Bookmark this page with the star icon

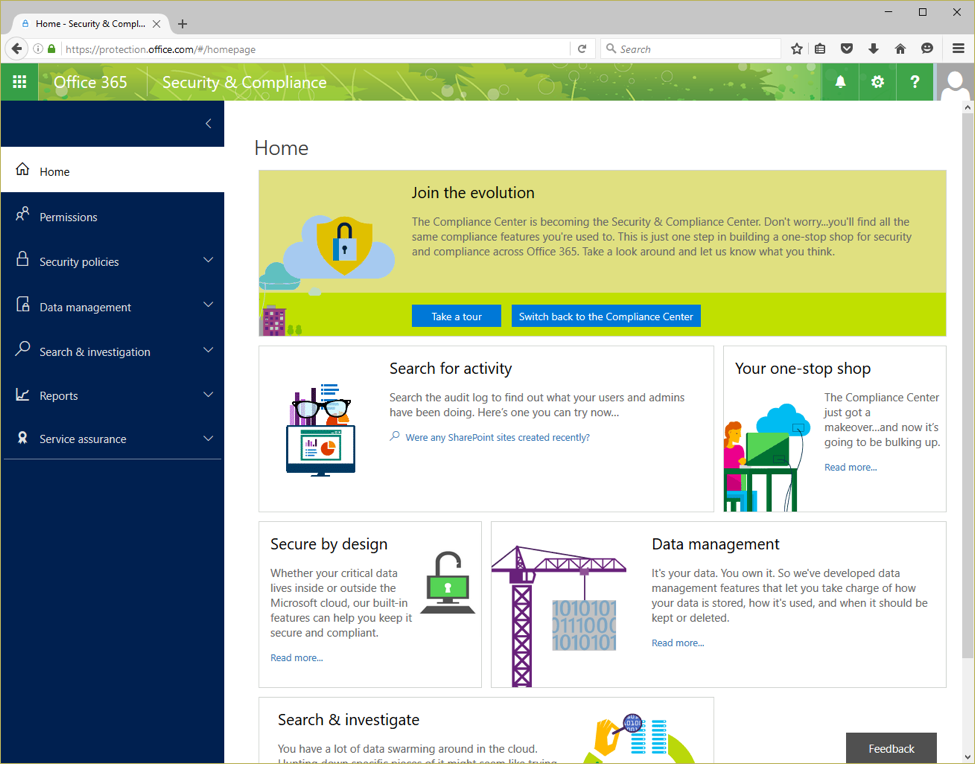797,49
